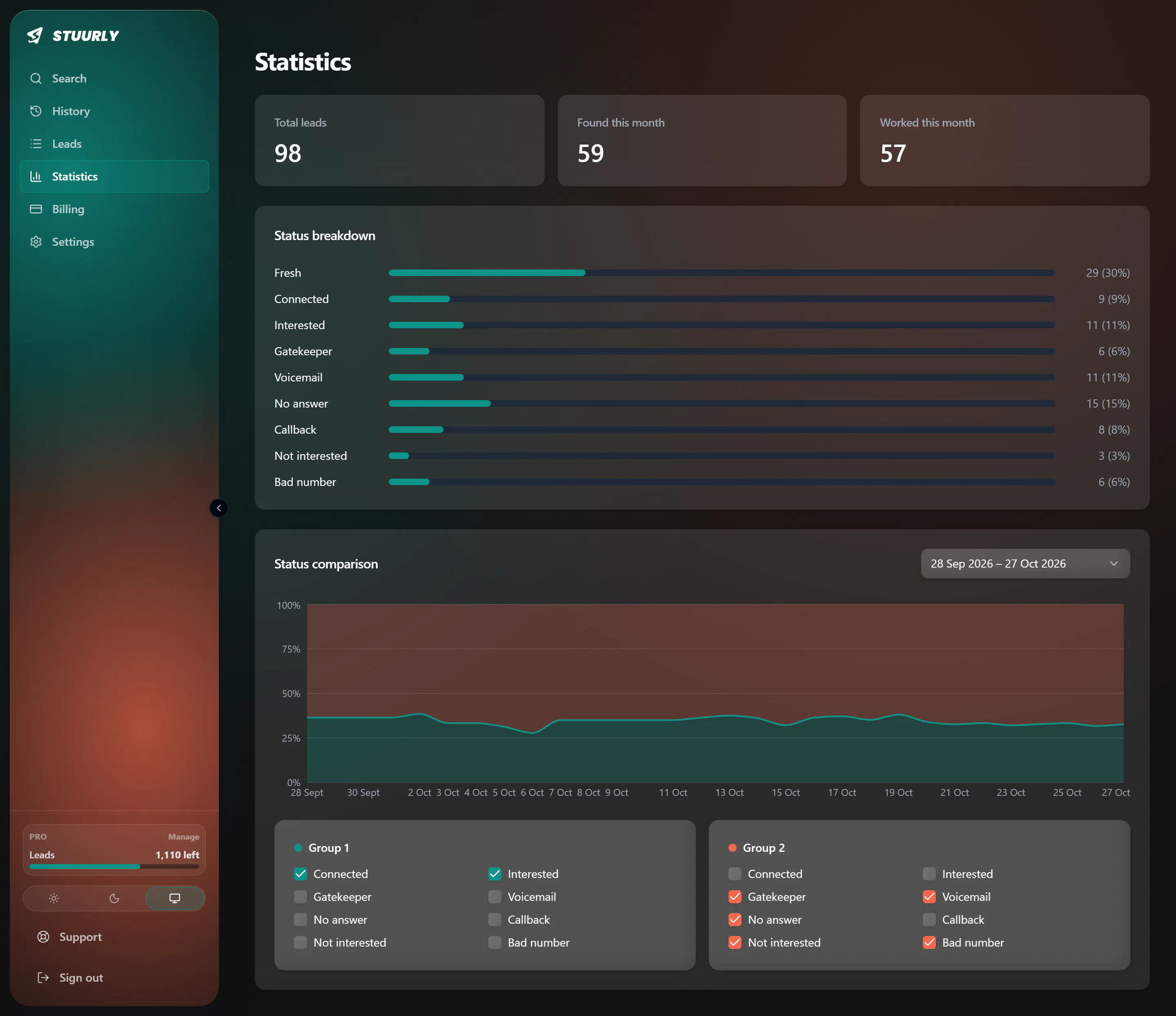
Task: Uncheck Voicemail in Group 2
Action: coord(929,897)
